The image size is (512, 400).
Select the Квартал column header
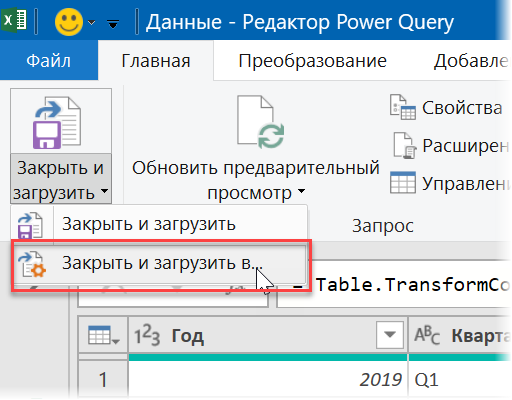460,335
